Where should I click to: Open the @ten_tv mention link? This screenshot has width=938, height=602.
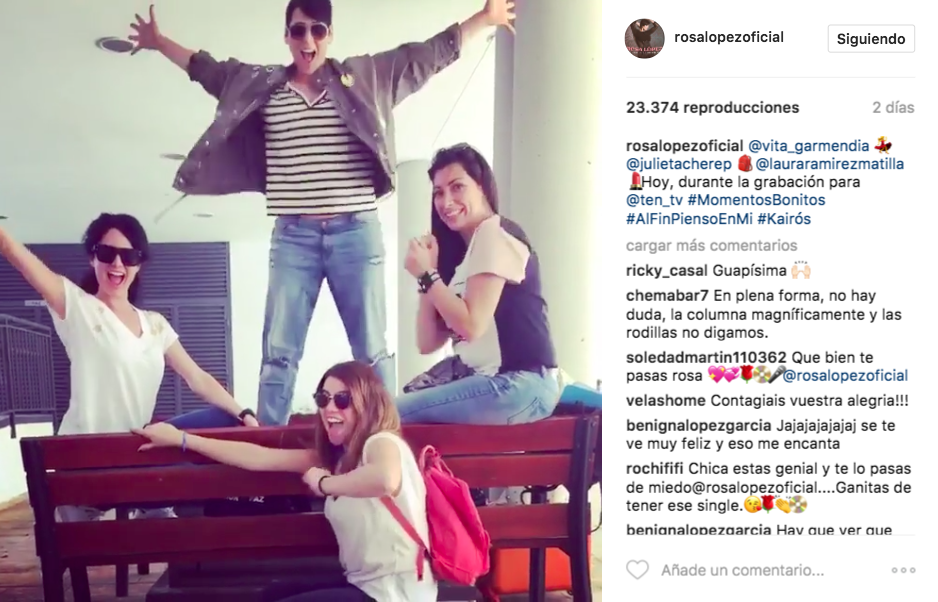[654, 200]
